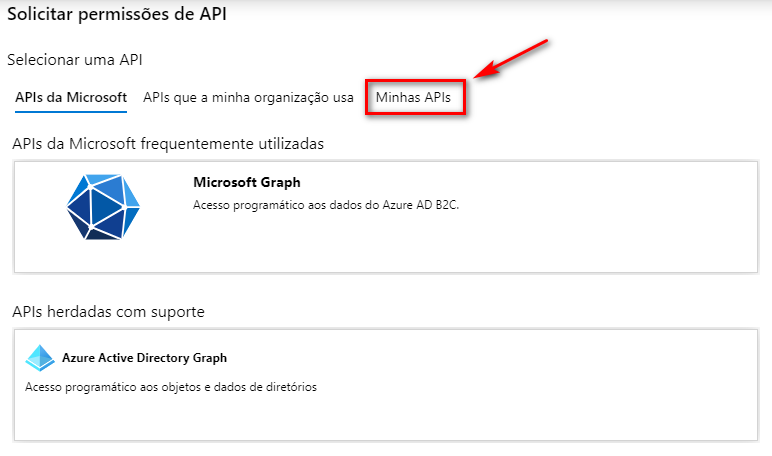This screenshot has width=772, height=456.
Task: Click the red arrow annotation
Action: pyautogui.click(x=510, y=59)
